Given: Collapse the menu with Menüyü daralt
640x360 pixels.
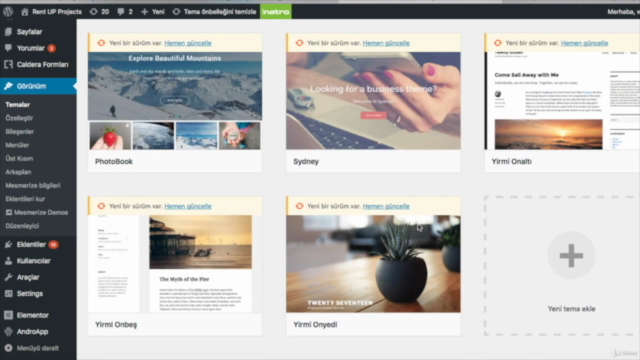Looking at the screenshot, I should pyautogui.click(x=32, y=348).
